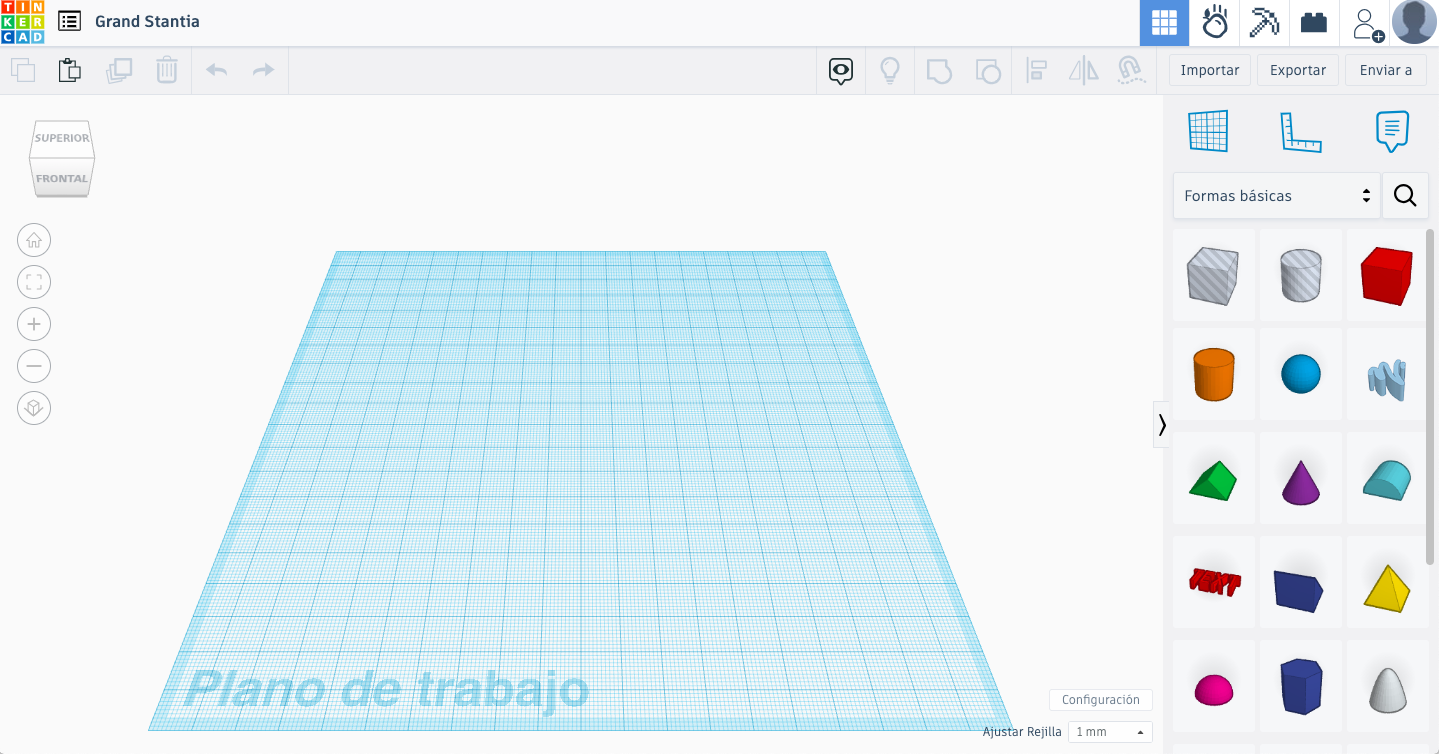Open the notes tool icon
Screen dimensions: 1439x754
point(1391,132)
